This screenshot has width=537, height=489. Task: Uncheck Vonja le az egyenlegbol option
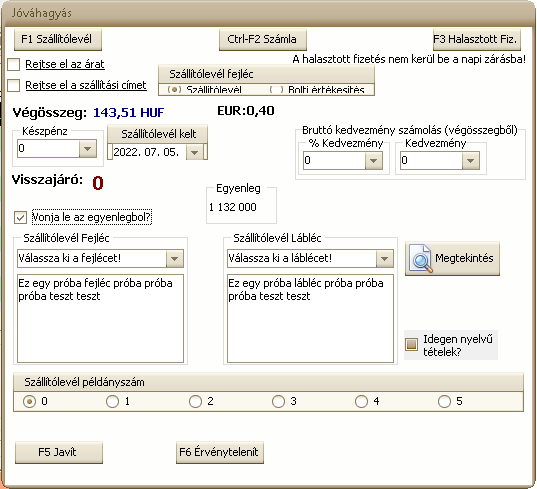pyautogui.click(x=20, y=217)
